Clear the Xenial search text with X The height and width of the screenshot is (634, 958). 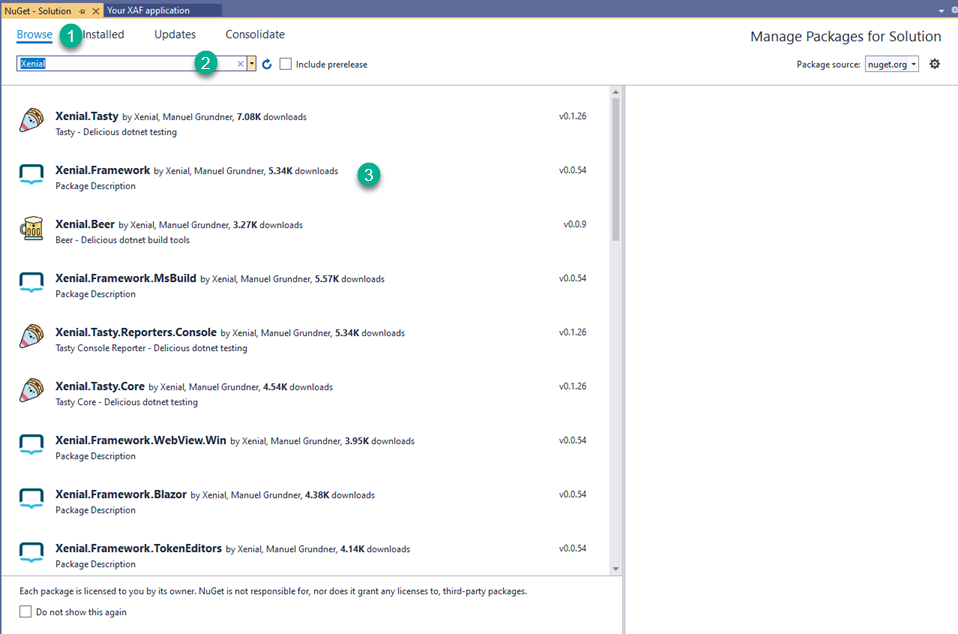(241, 64)
